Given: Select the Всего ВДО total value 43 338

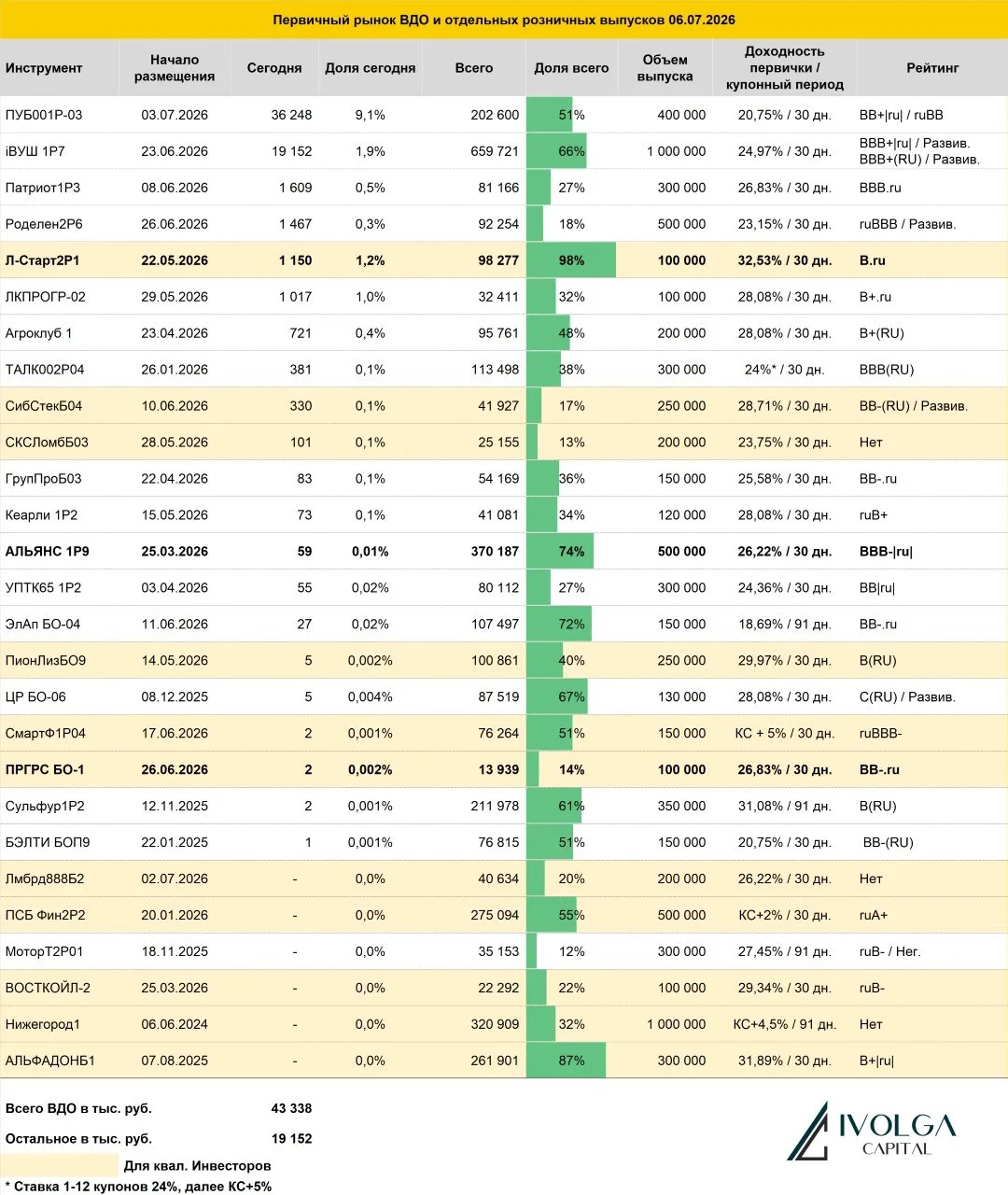Looking at the screenshot, I should tap(291, 1108).
